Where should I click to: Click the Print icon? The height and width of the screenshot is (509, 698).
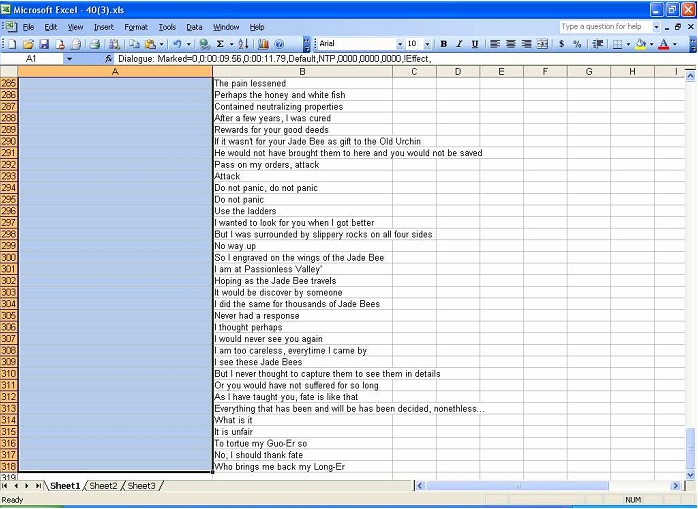pyautogui.click(x=94, y=44)
